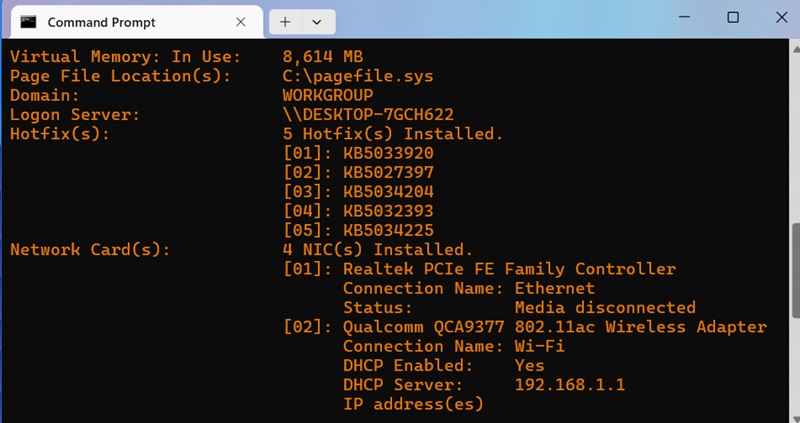Click the Media disconnected status text
Viewport: 800px width, 423px height.
604,307
